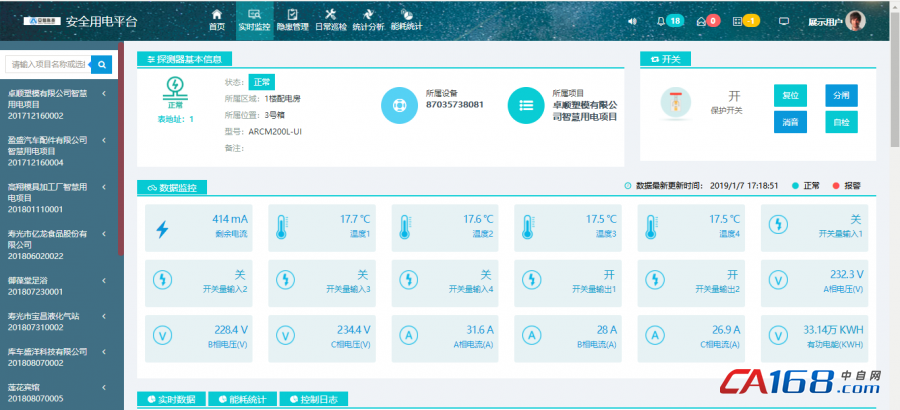Expand 库车盛洋科技有限公司 arrow
Image resolution: width=900 pixels, height=410 pixels.
pyautogui.click(x=104, y=351)
